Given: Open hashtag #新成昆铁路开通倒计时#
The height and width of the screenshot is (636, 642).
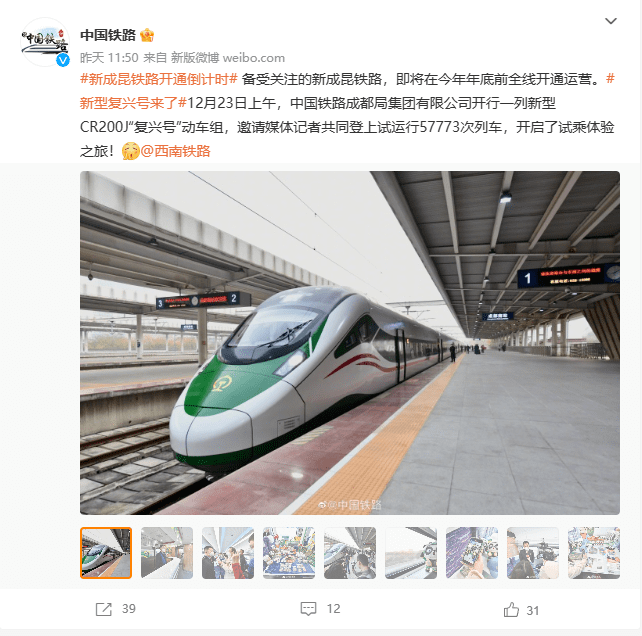Looking at the screenshot, I should click(x=159, y=79).
